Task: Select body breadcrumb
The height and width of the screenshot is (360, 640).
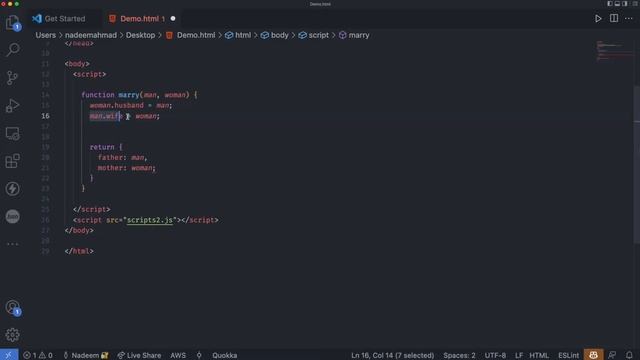Action: 275,35
